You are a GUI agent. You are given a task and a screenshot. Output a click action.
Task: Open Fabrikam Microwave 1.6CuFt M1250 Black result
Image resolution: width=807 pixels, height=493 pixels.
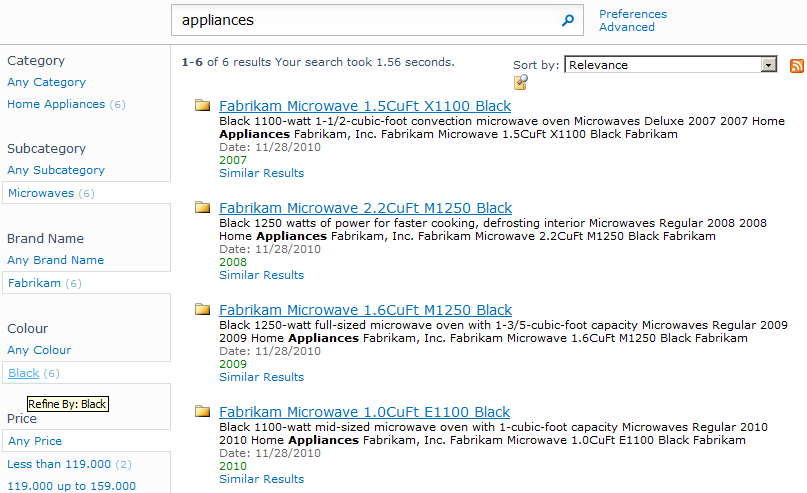click(x=365, y=310)
